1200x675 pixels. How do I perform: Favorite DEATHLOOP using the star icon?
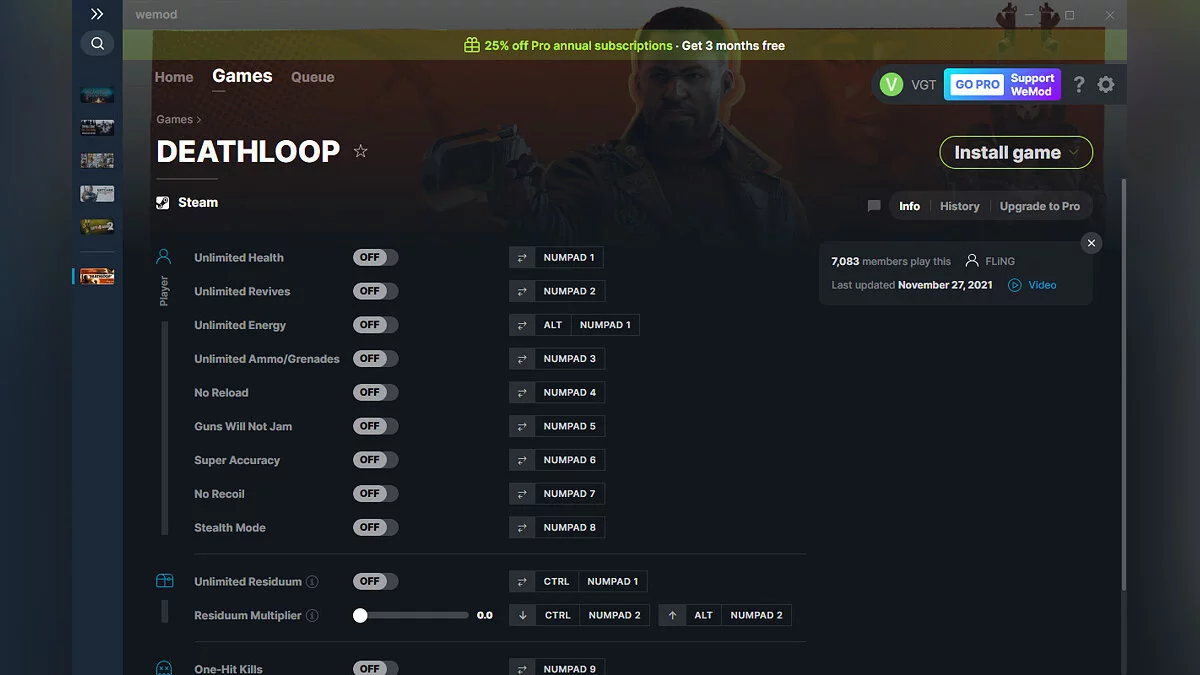[x=360, y=151]
